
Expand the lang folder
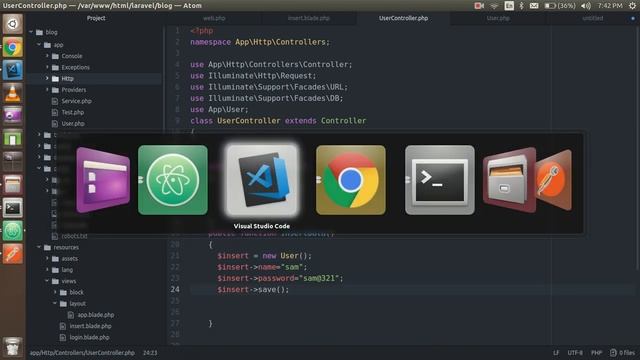(47, 270)
